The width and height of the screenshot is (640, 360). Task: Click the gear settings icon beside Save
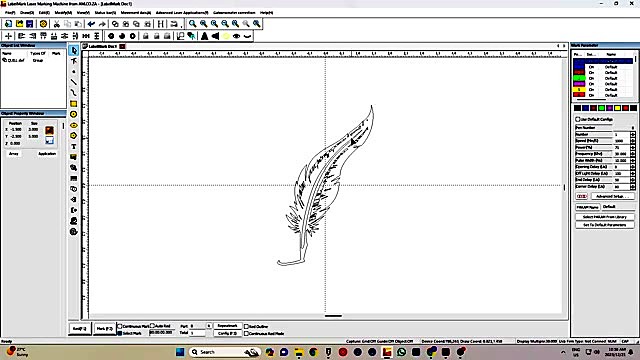pos(43,24)
